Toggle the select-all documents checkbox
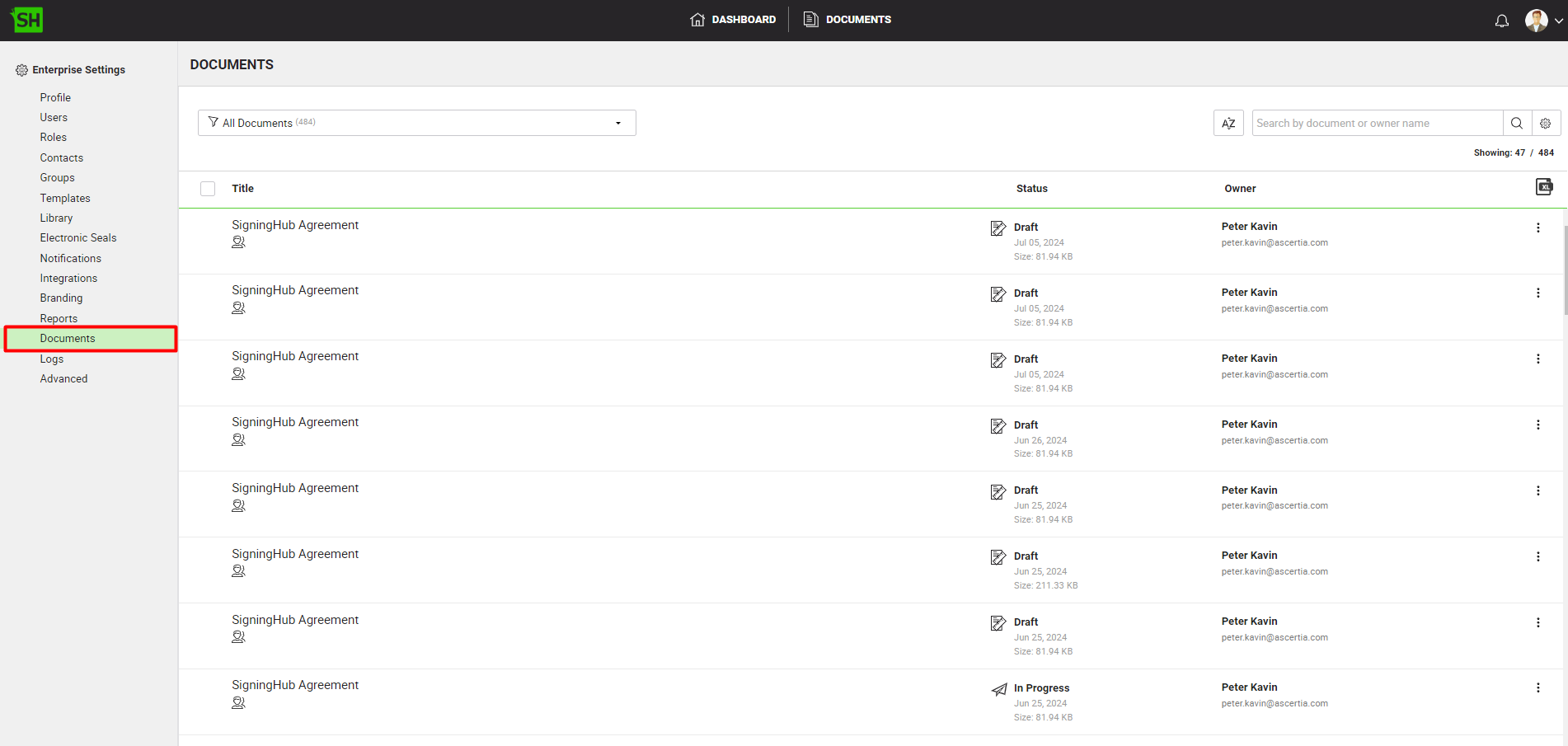 coord(208,189)
